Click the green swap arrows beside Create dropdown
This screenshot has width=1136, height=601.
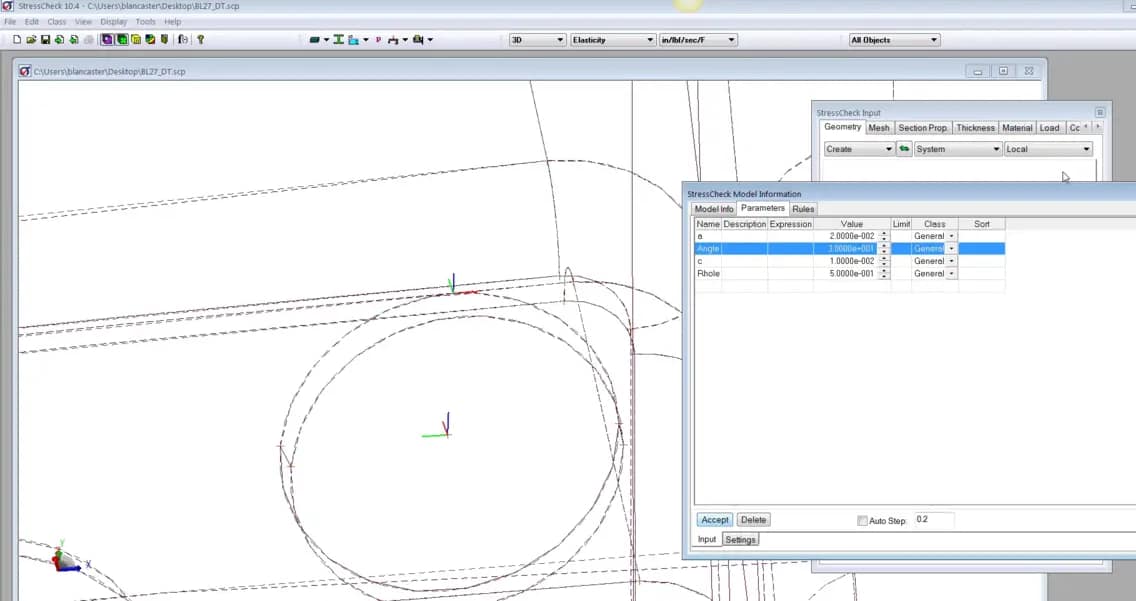coord(903,148)
